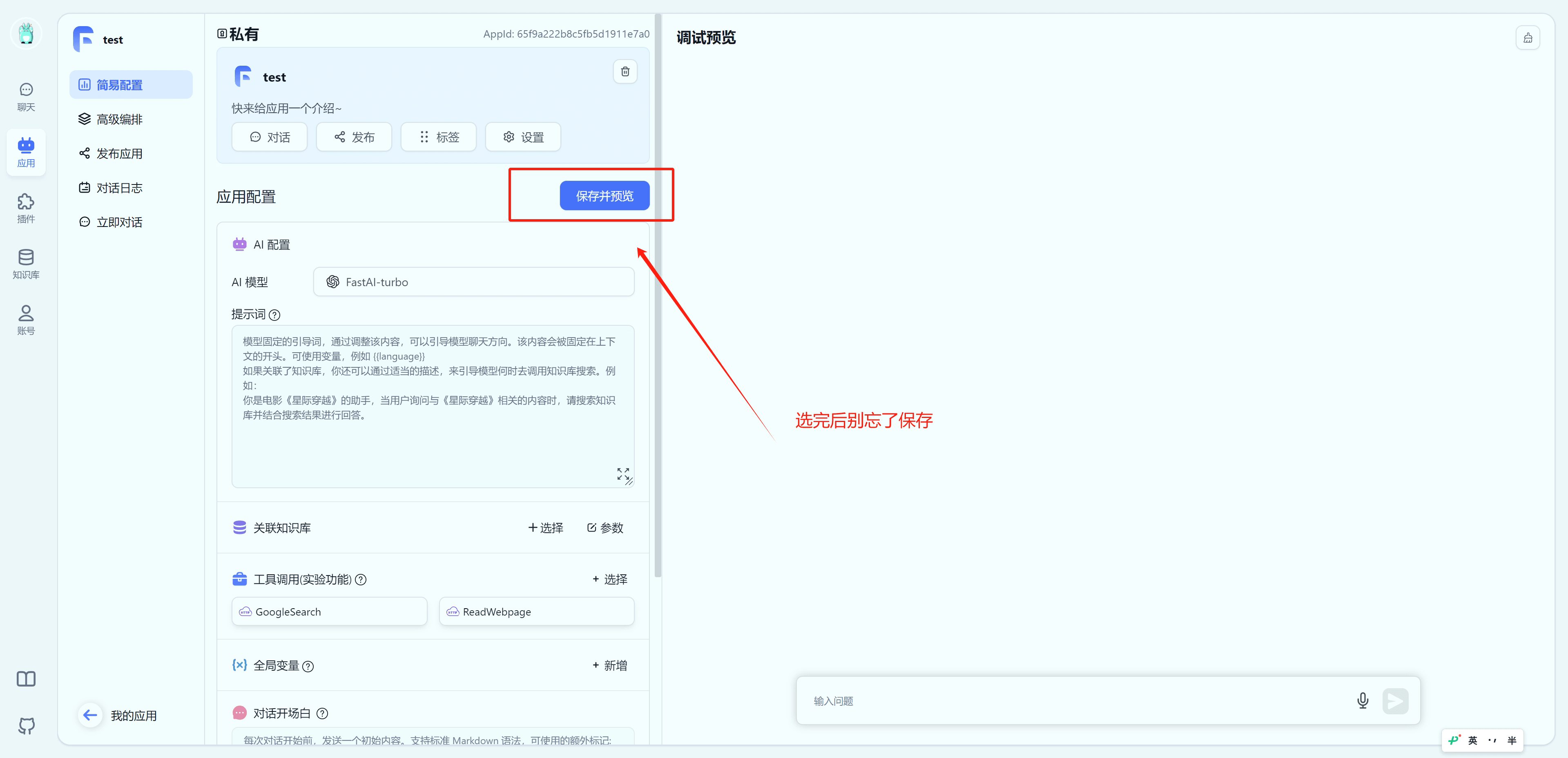Open 对话日志 from the side menu
The height and width of the screenshot is (758, 1568).
pyautogui.click(x=119, y=187)
